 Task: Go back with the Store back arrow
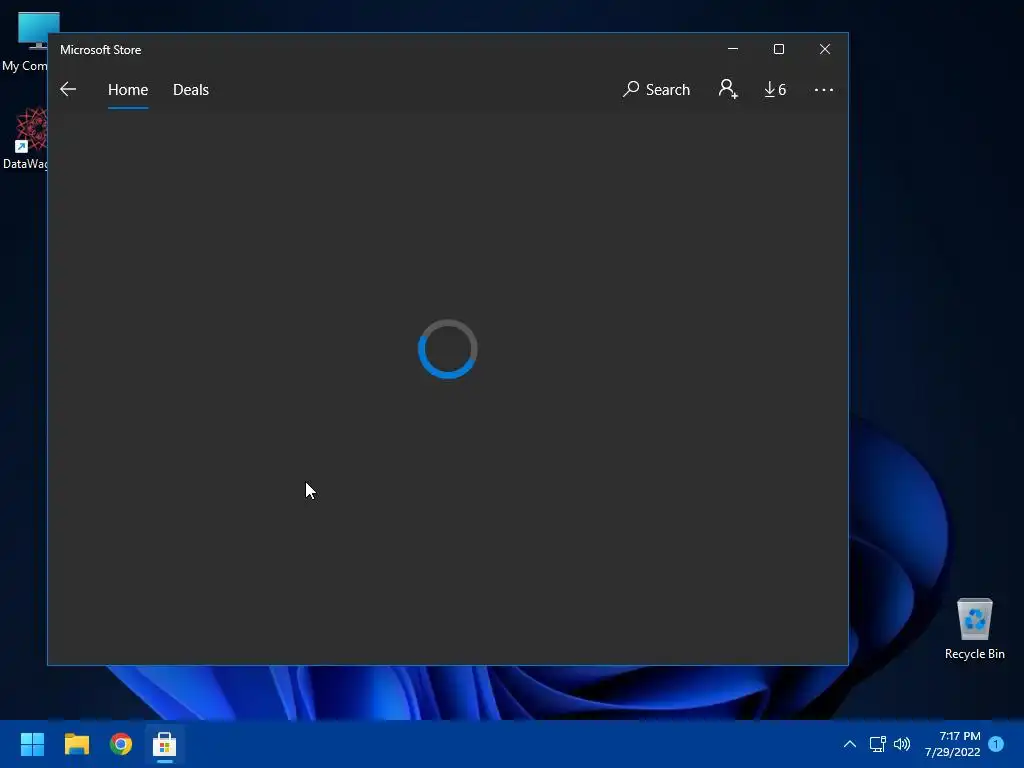coord(68,89)
